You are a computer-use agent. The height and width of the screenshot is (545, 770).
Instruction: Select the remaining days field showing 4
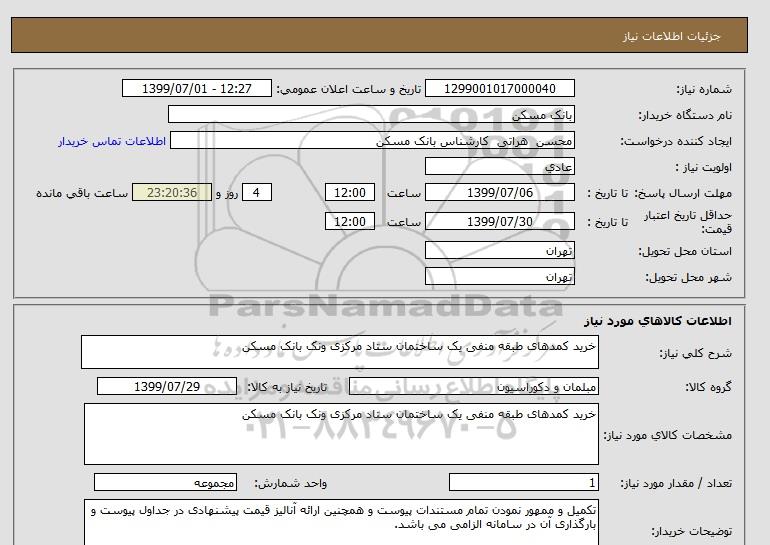(x=257, y=193)
